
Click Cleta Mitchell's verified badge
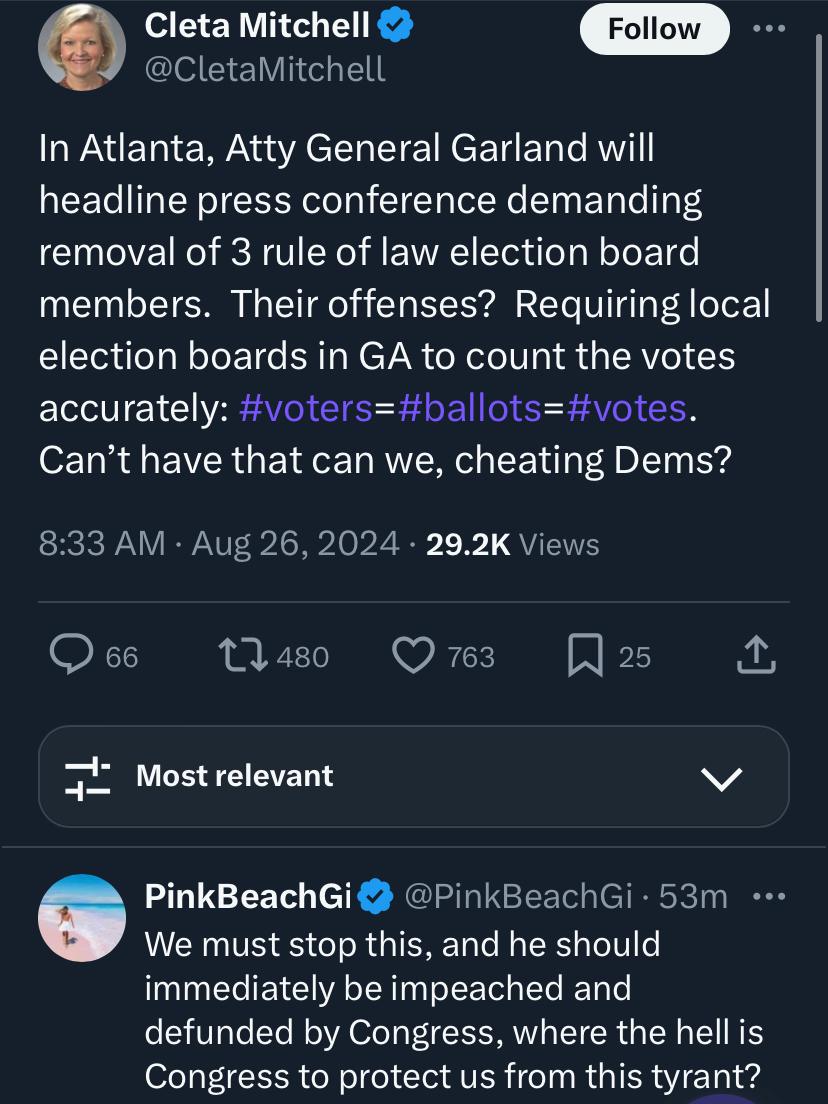(395, 26)
